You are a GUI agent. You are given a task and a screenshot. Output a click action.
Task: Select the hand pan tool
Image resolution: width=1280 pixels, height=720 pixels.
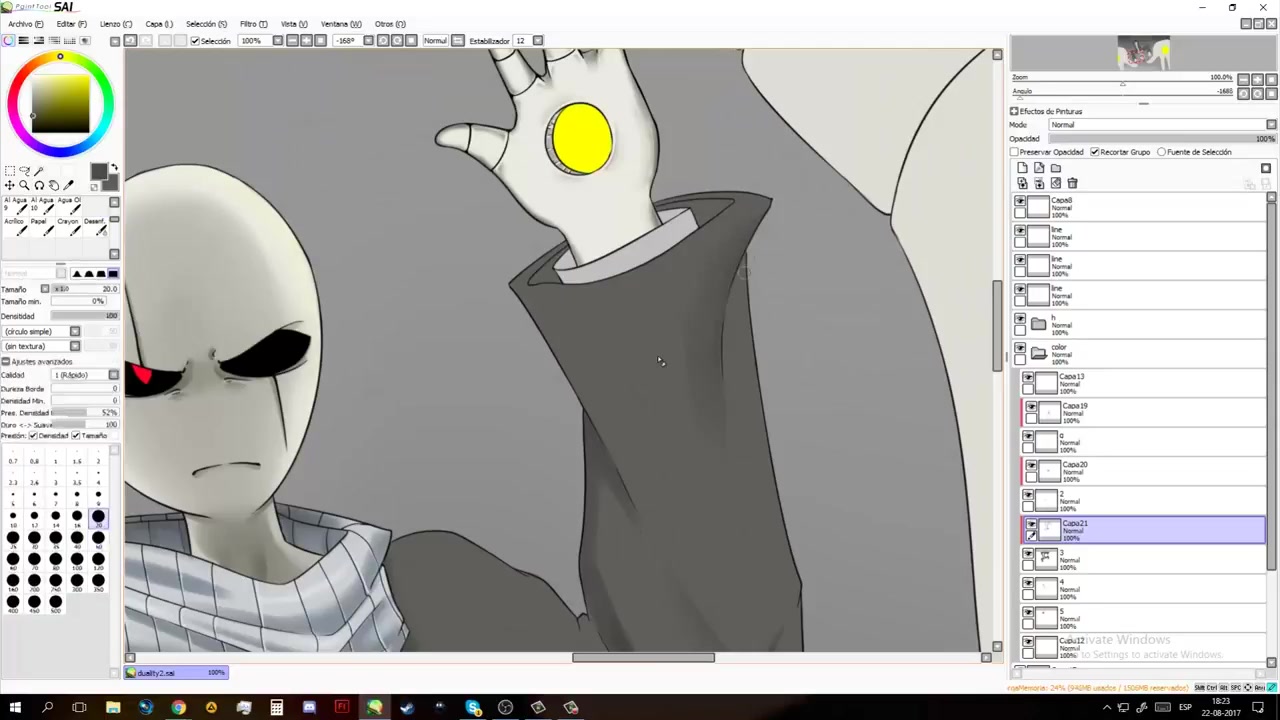[x=54, y=186]
